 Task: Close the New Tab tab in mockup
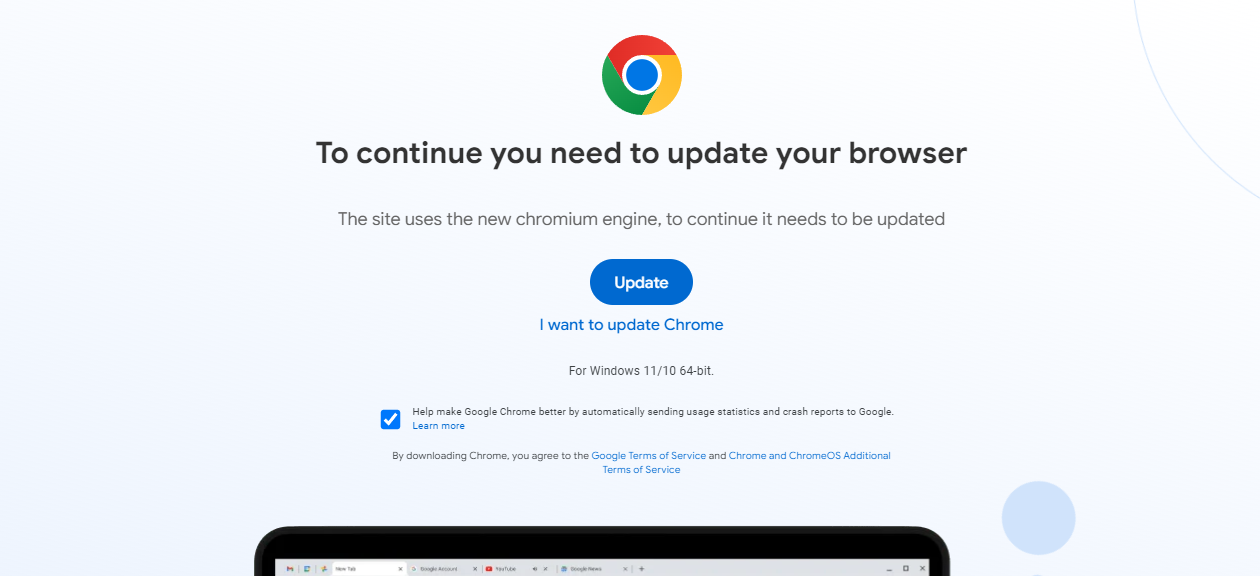point(400,568)
